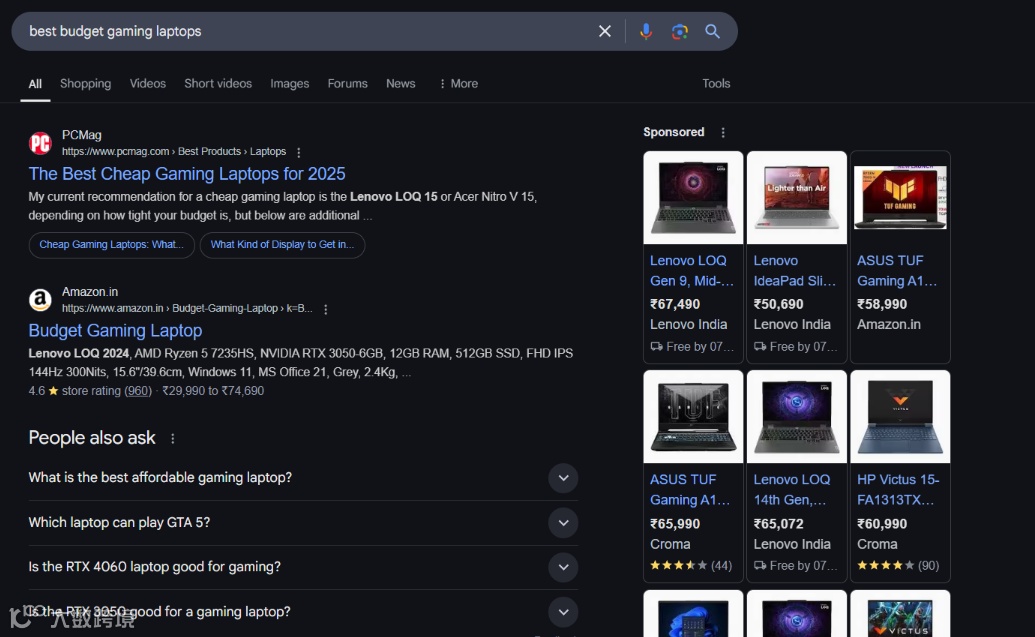Click the Amazon.in seller name under ₹58,990
Viewport: 1035px width, 637px height.
point(888,325)
